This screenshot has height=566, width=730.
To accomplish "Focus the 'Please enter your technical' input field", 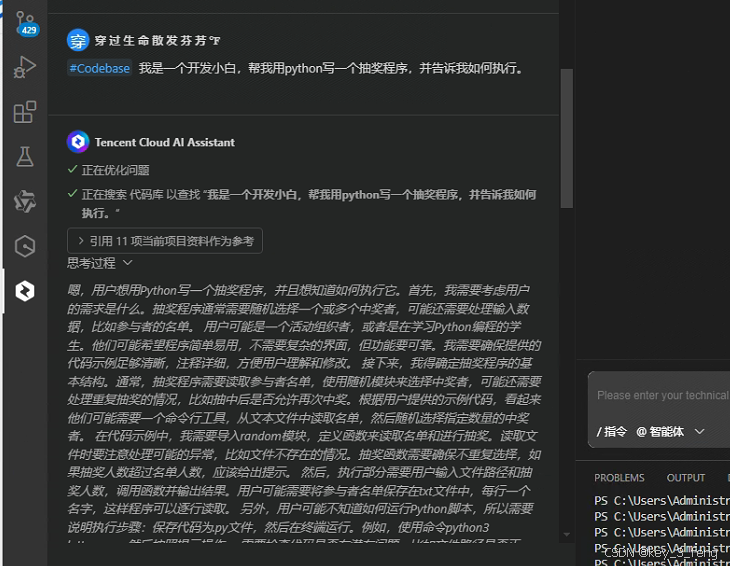I will click(x=662, y=395).
